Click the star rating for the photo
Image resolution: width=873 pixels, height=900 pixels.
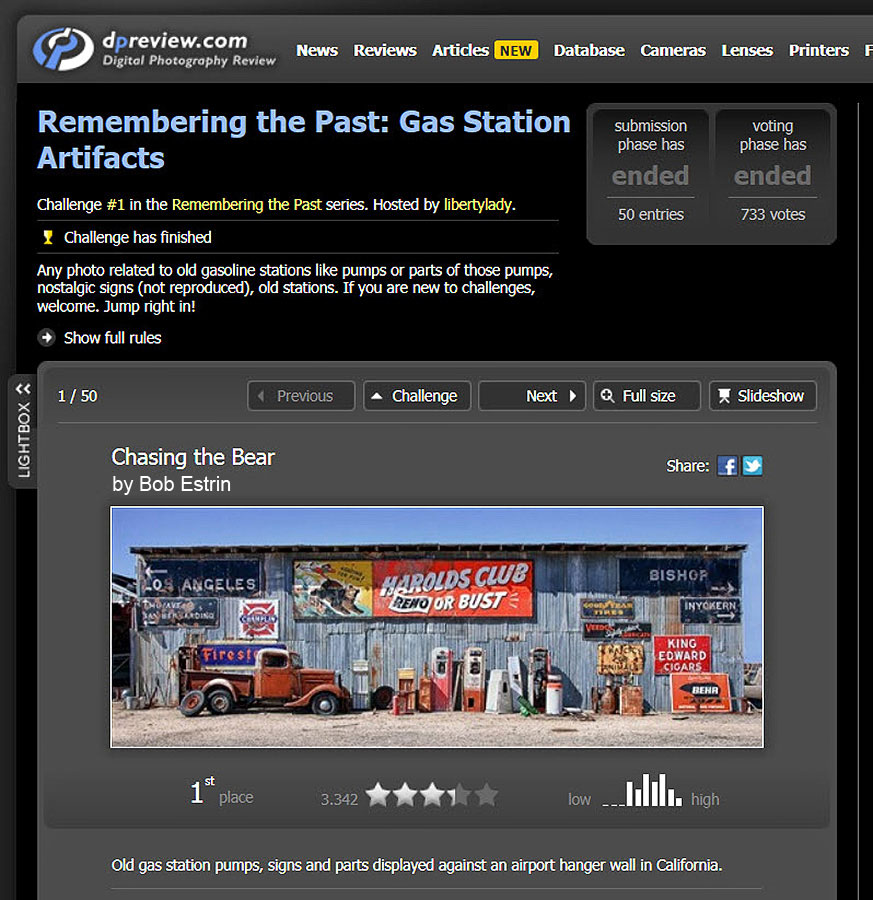click(x=431, y=796)
